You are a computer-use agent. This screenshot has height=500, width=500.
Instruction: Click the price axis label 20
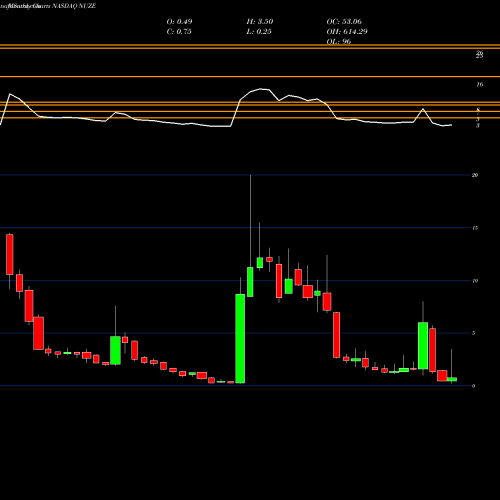(x=475, y=175)
